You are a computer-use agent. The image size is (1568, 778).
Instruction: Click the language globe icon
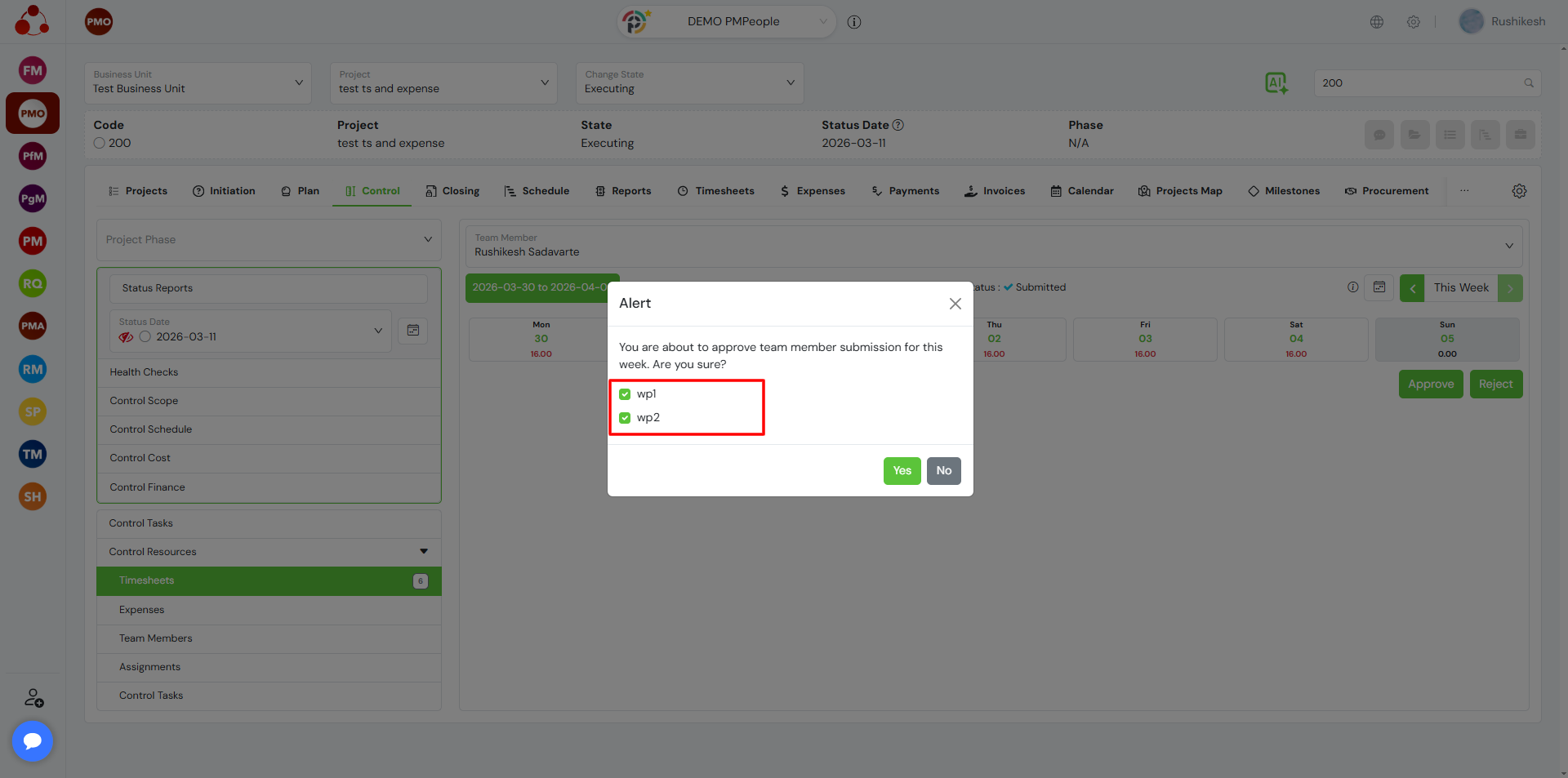point(1377,22)
